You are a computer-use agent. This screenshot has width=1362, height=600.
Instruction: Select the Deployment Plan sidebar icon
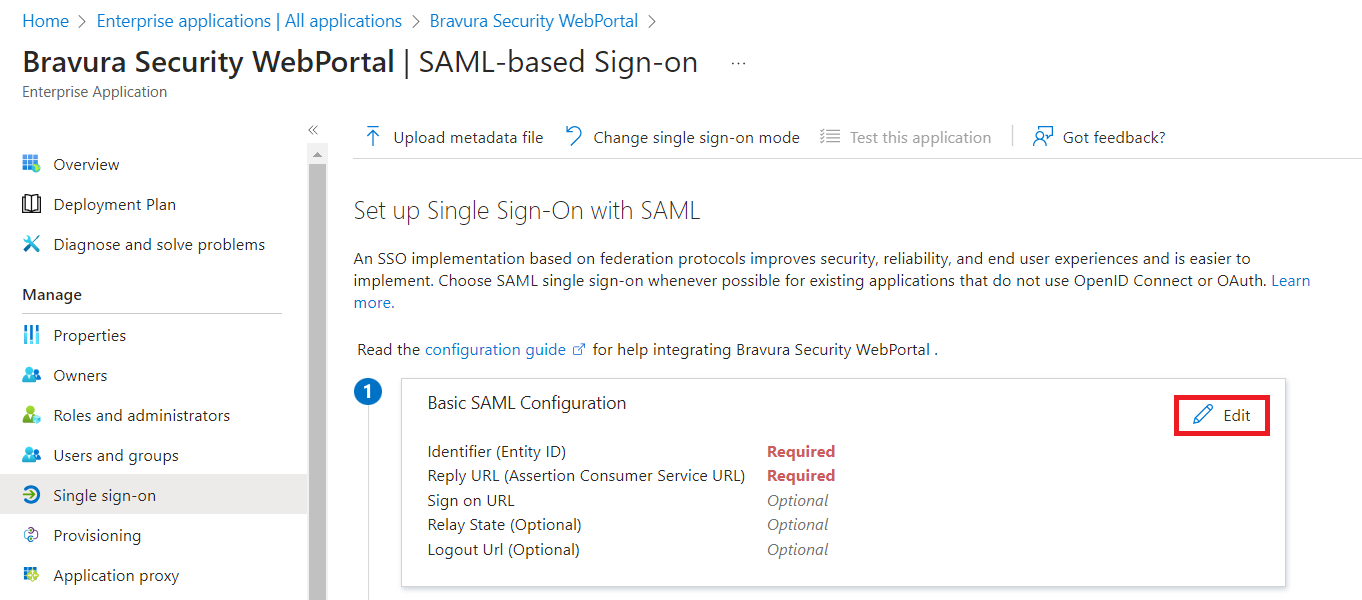[31, 203]
